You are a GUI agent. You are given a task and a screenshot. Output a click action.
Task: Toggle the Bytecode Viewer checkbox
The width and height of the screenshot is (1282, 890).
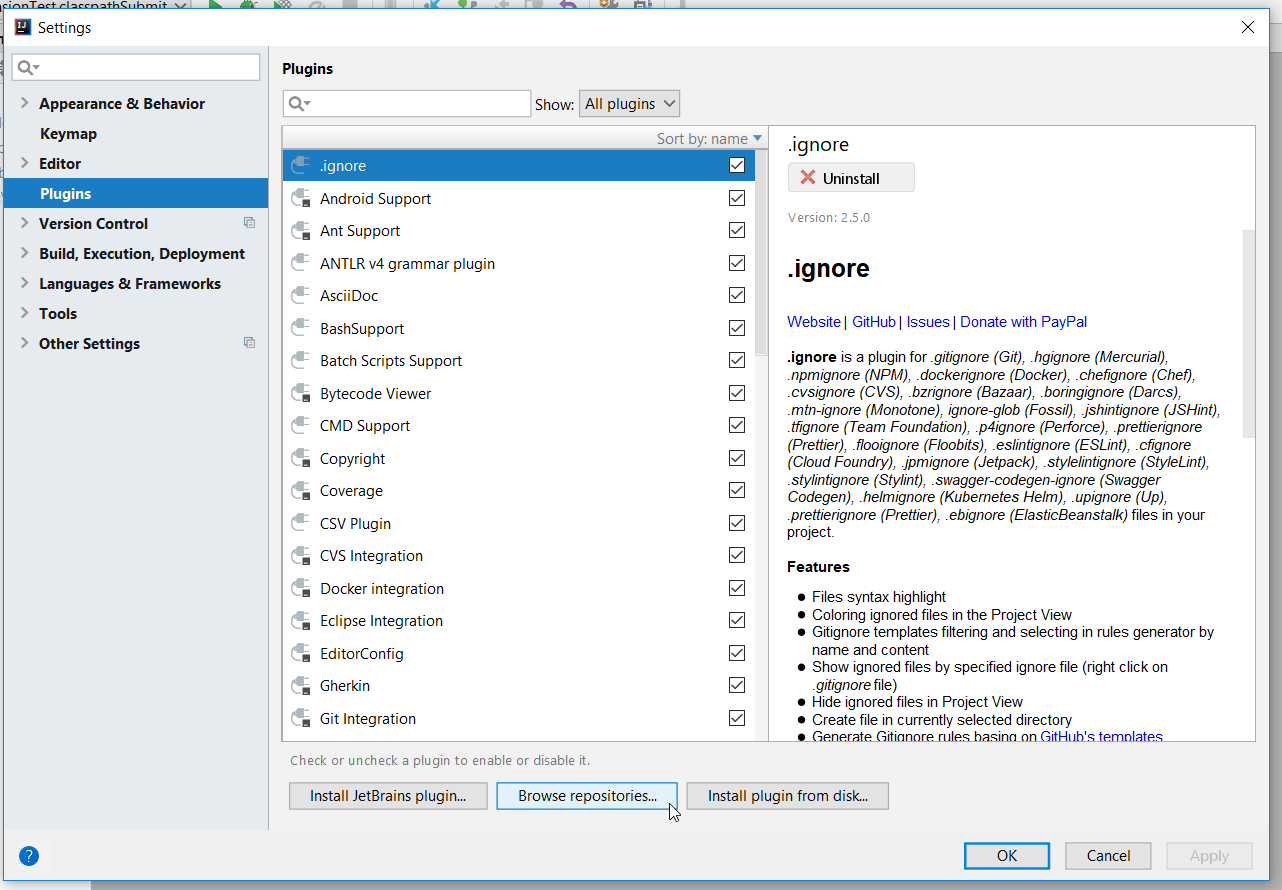pyautogui.click(x=737, y=393)
